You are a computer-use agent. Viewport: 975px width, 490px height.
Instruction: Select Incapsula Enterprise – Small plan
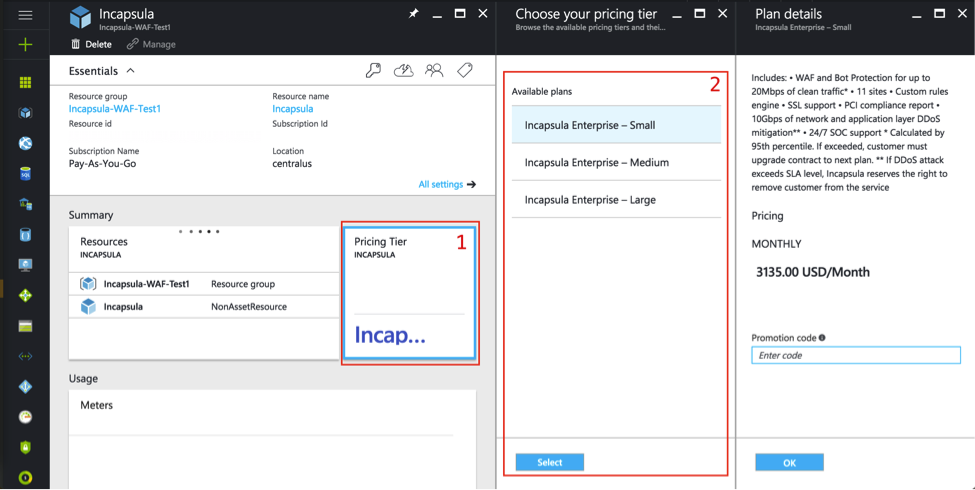click(616, 125)
